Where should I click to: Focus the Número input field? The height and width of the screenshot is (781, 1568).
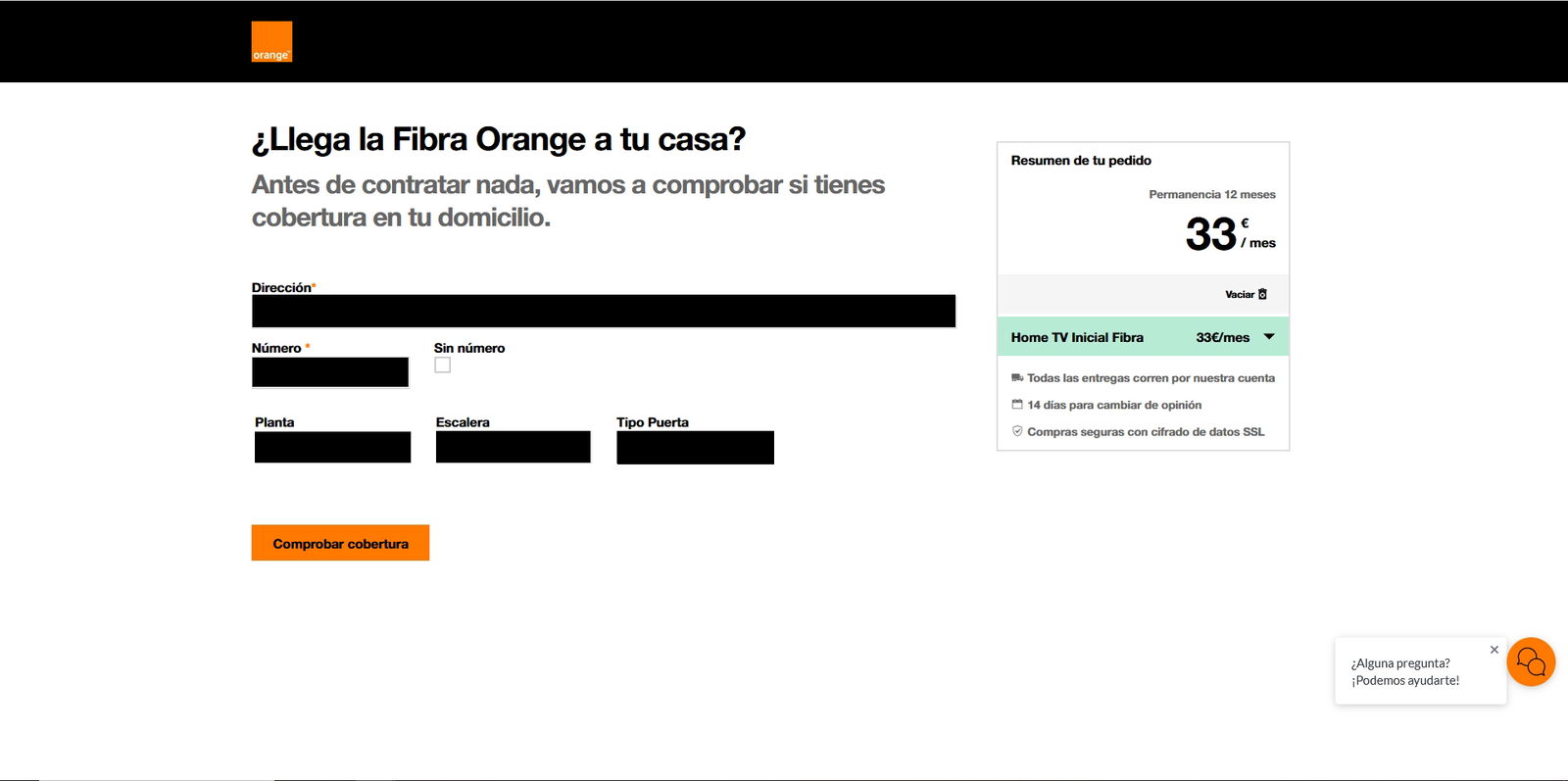(x=330, y=372)
